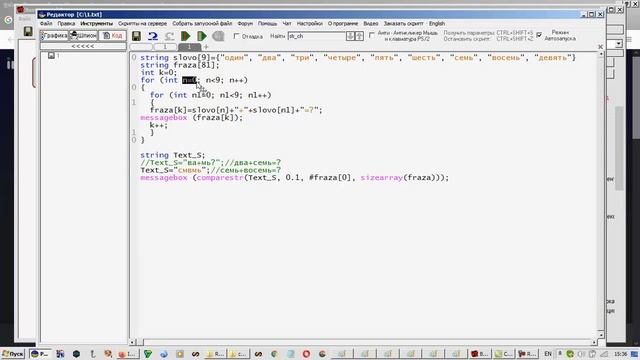Click the floppy icon in left sidebar strip
The image size is (640, 360).
28,31
